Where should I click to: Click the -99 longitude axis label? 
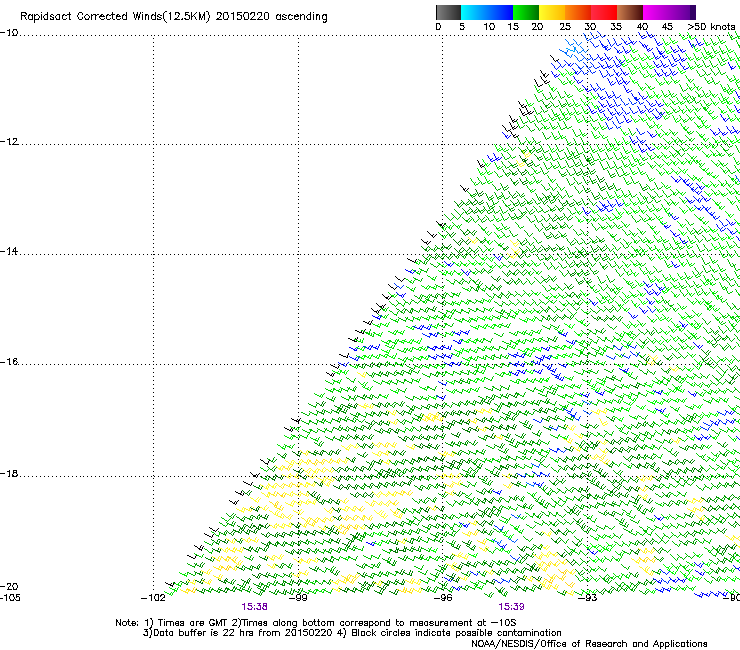coord(298,598)
